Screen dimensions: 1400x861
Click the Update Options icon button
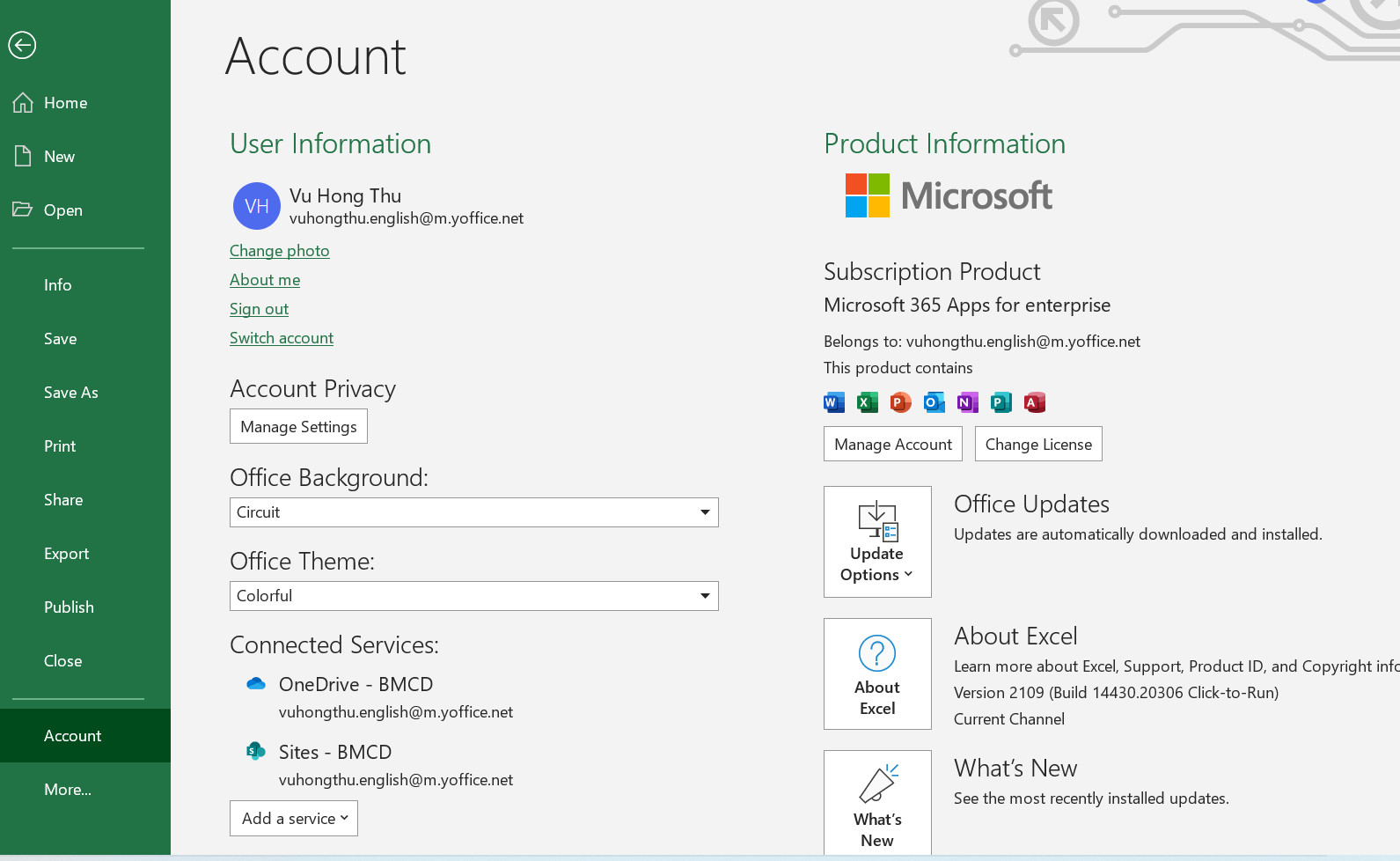877,541
